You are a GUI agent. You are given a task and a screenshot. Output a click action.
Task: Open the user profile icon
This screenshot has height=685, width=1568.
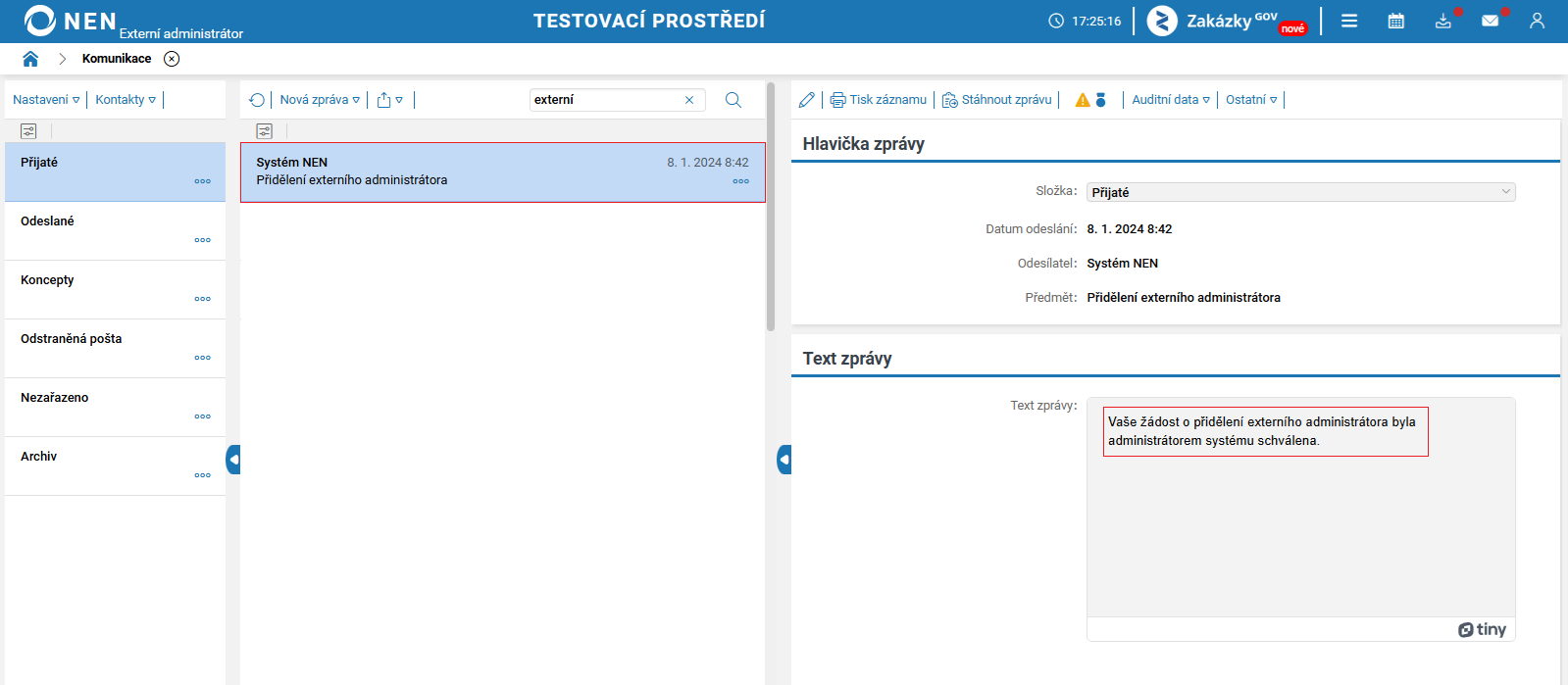click(x=1537, y=21)
